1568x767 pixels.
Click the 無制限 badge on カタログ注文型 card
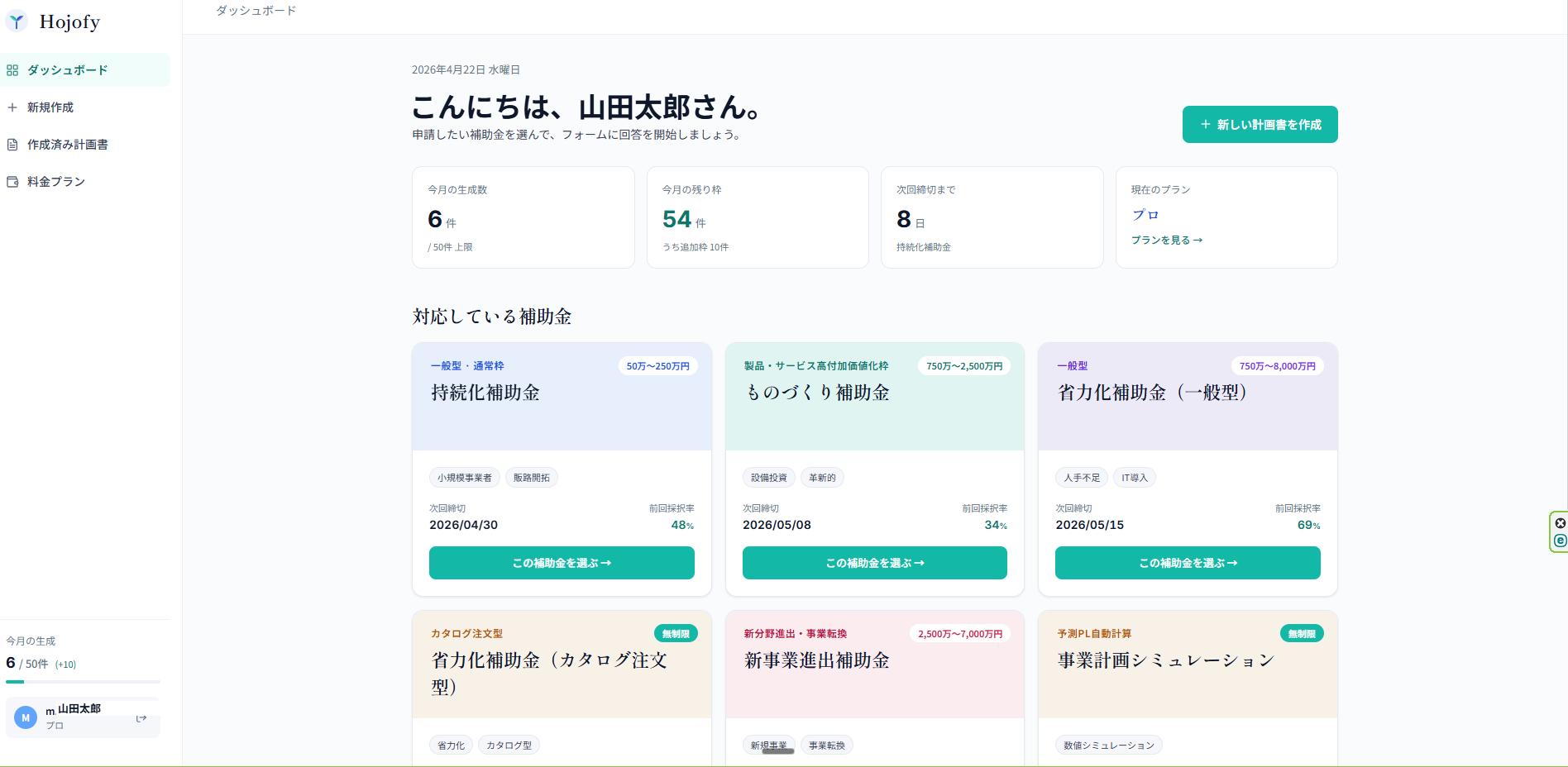tap(676, 634)
